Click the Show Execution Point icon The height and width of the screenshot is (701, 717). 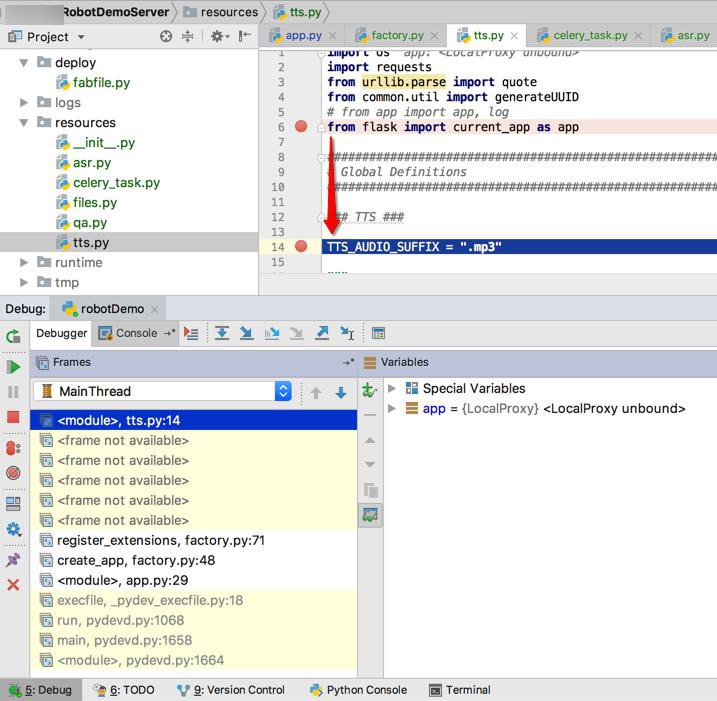191,333
